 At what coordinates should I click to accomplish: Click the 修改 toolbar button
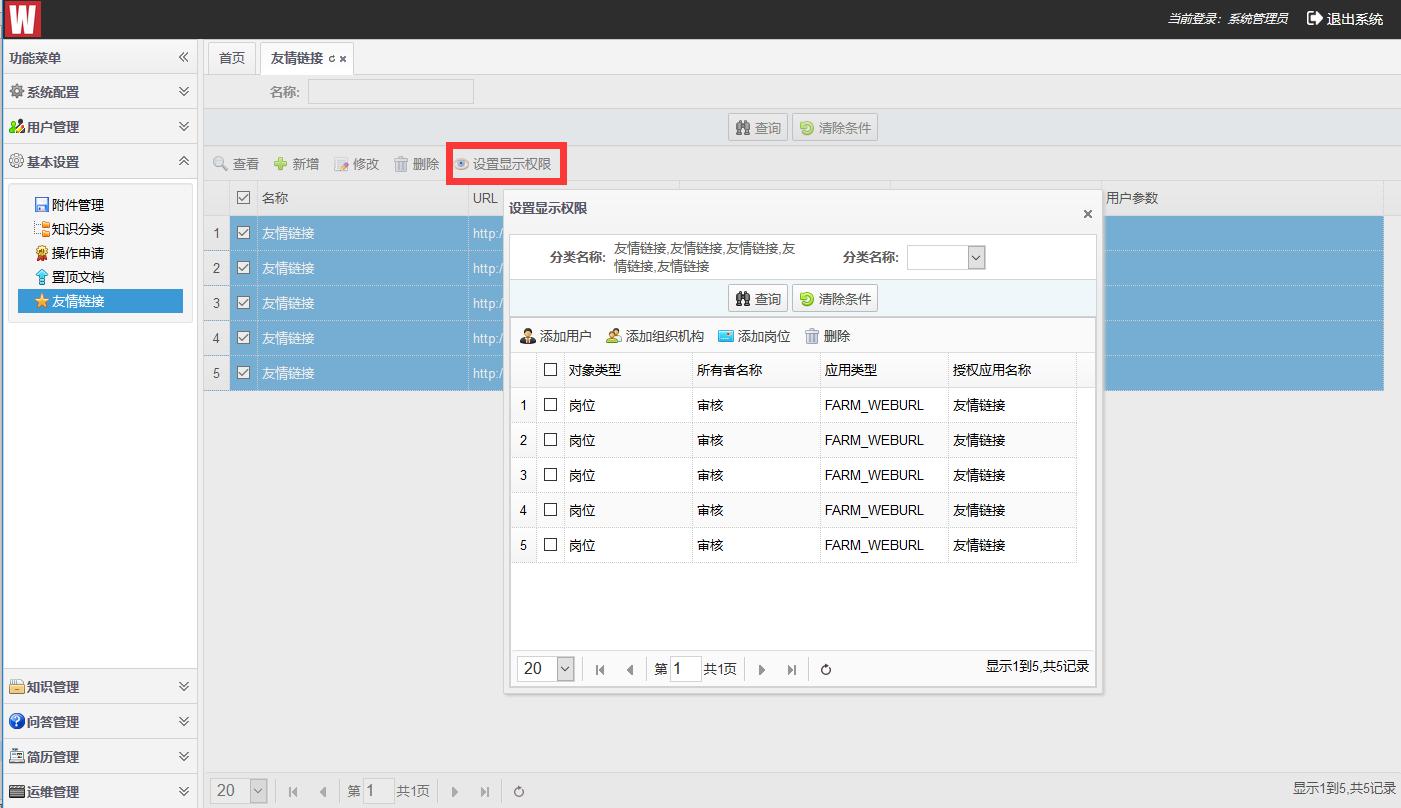point(356,164)
